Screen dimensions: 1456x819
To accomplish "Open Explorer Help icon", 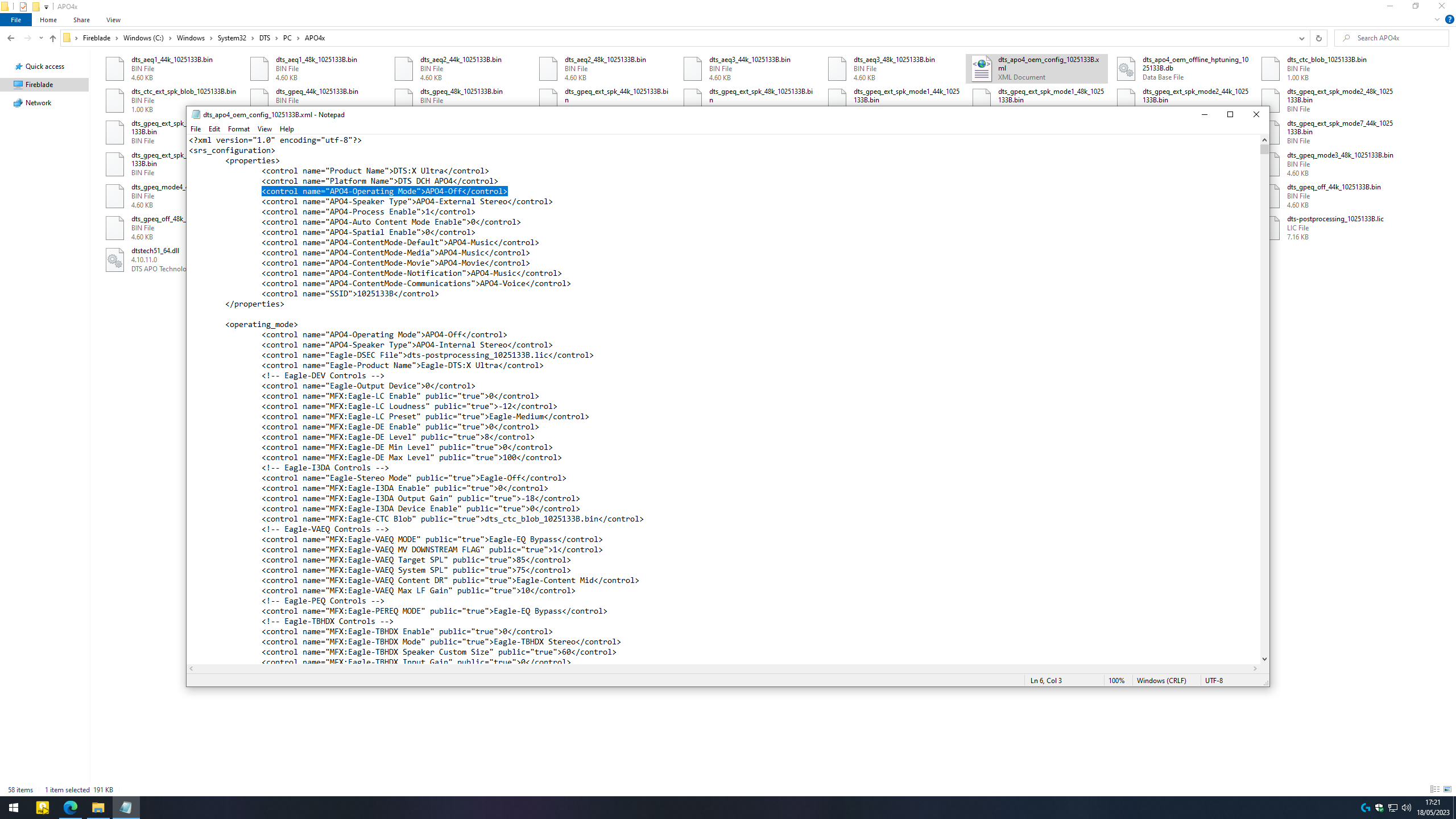I will tap(1449, 20).
